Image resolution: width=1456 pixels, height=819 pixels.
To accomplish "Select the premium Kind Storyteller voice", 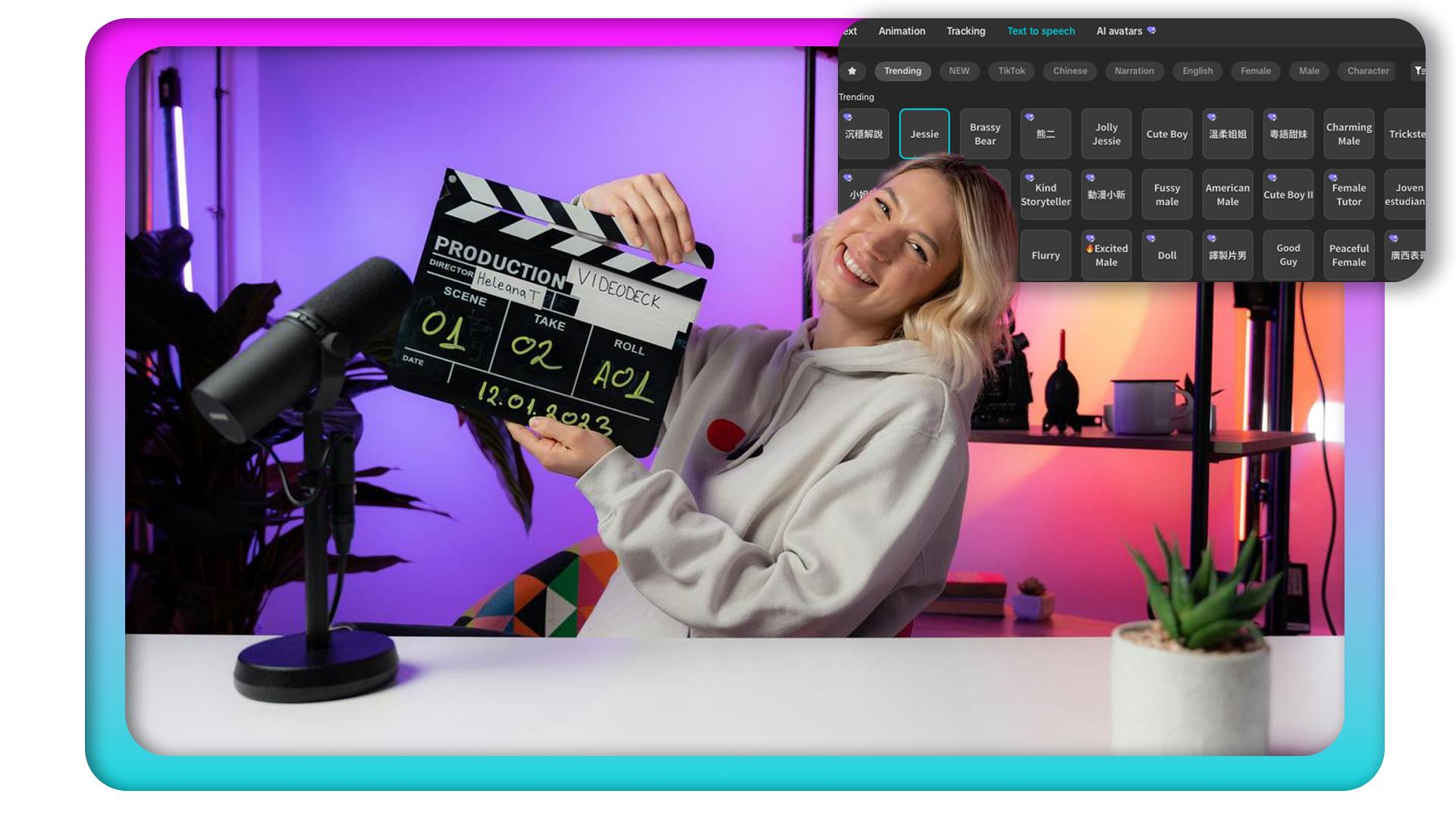I will coord(1046,195).
